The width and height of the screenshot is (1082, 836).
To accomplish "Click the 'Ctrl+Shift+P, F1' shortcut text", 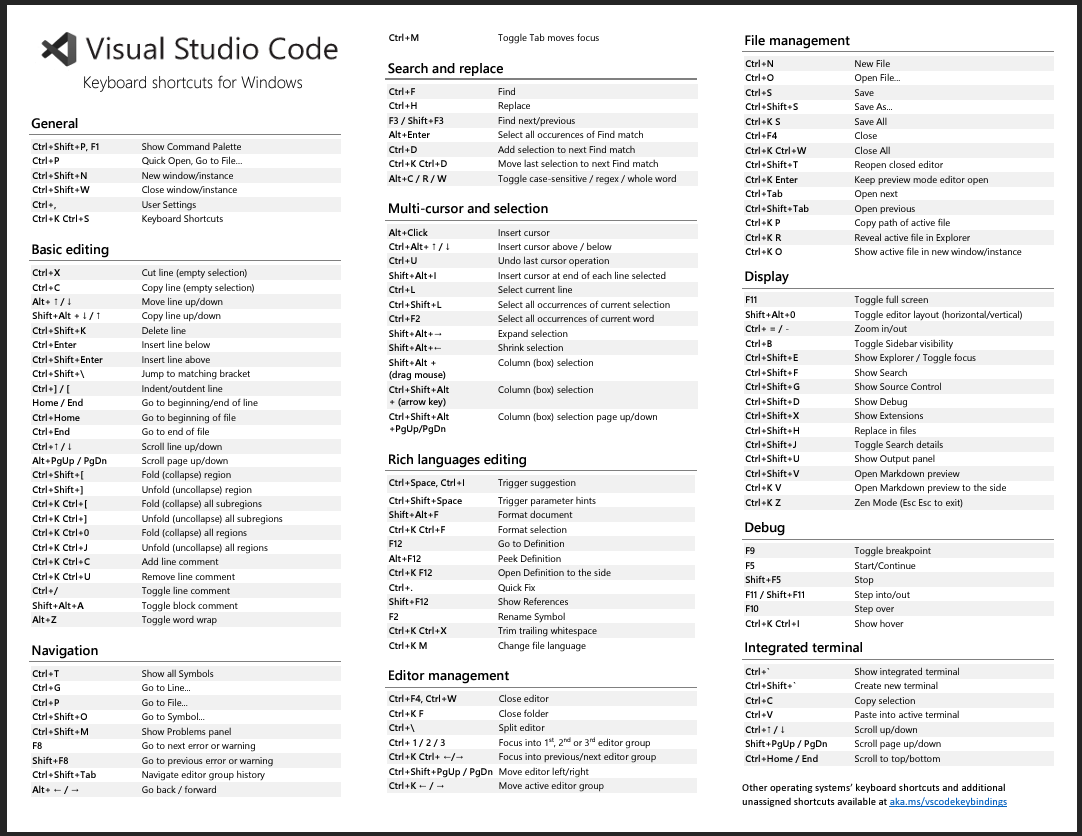I will tap(66, 147).
